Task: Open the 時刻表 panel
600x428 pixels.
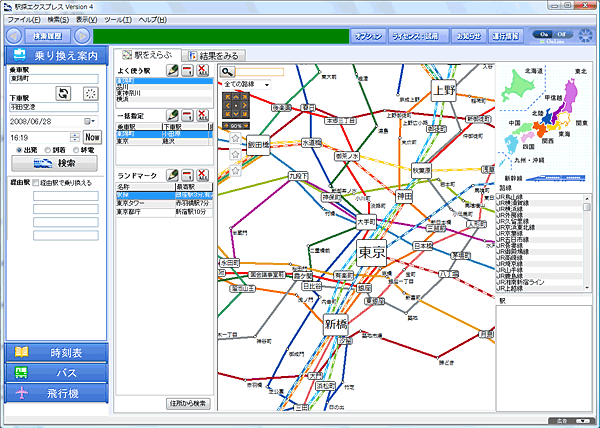Action: [x=56, y=352]
